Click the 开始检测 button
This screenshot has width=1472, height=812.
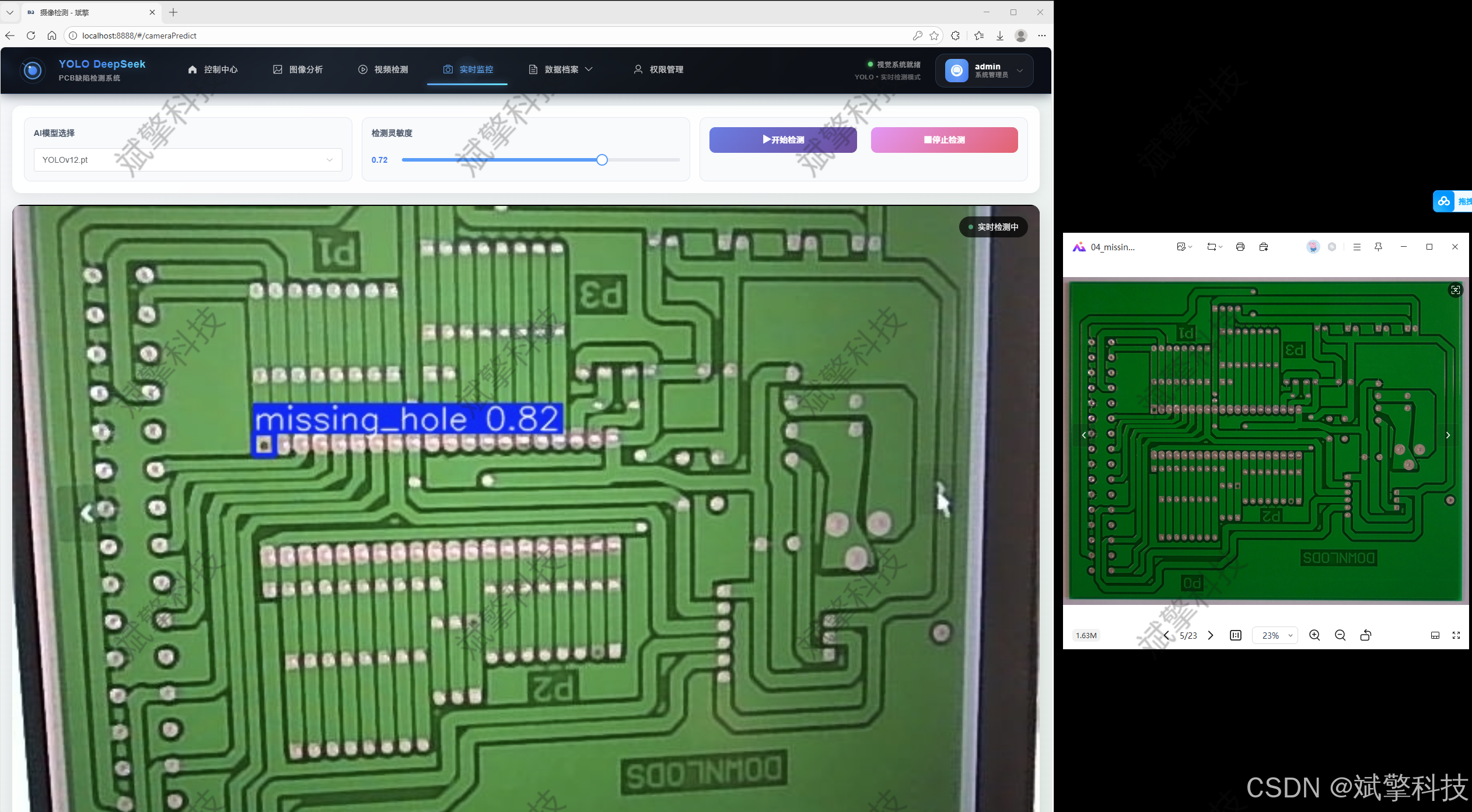782,140
